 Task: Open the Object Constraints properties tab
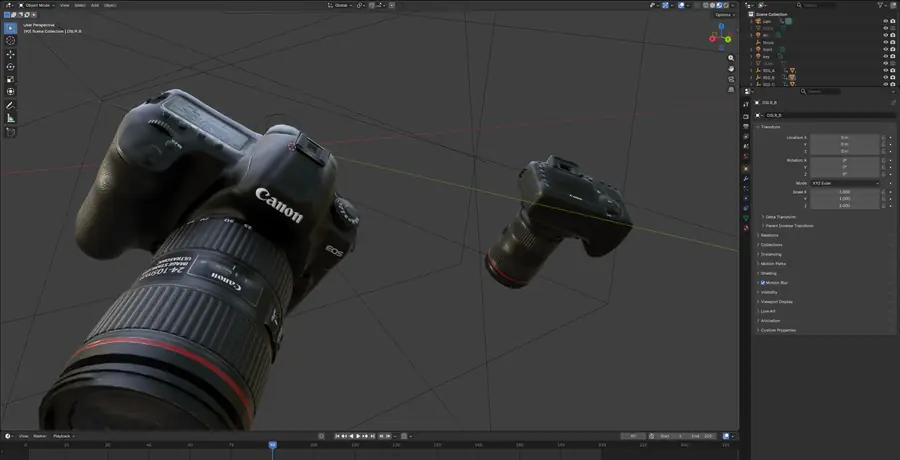(x=746, y=208)
